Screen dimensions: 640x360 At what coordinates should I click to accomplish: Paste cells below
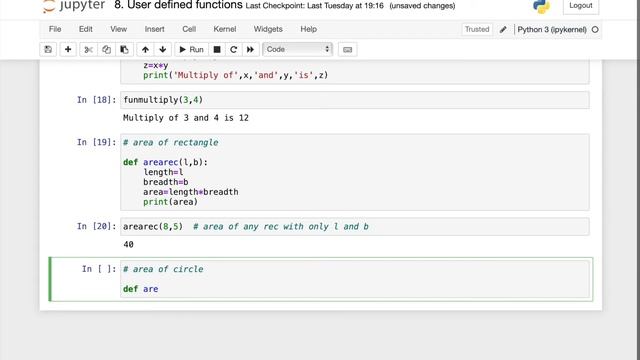124,49
